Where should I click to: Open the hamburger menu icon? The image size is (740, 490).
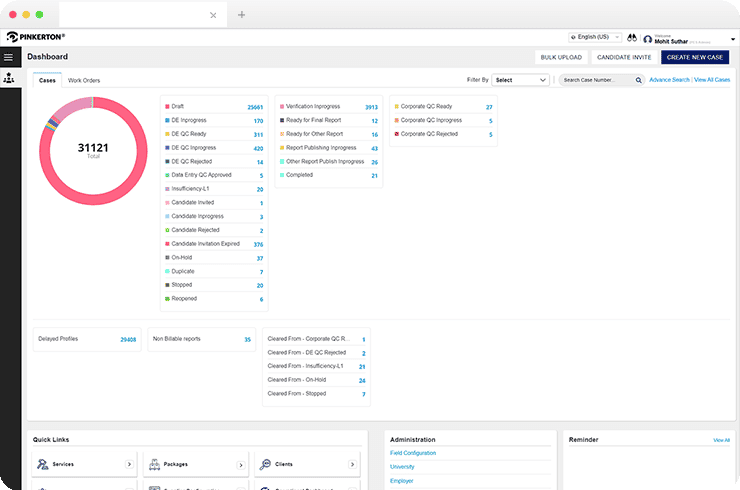click(x=8, y=58)
